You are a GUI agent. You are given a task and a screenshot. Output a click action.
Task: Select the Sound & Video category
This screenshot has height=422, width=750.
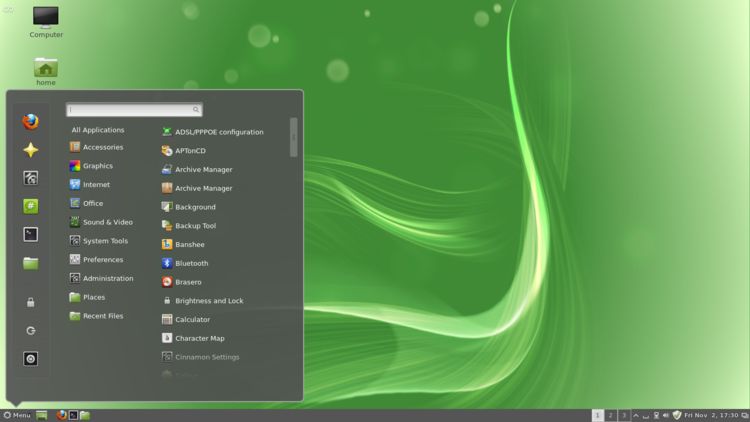[101, 222]
